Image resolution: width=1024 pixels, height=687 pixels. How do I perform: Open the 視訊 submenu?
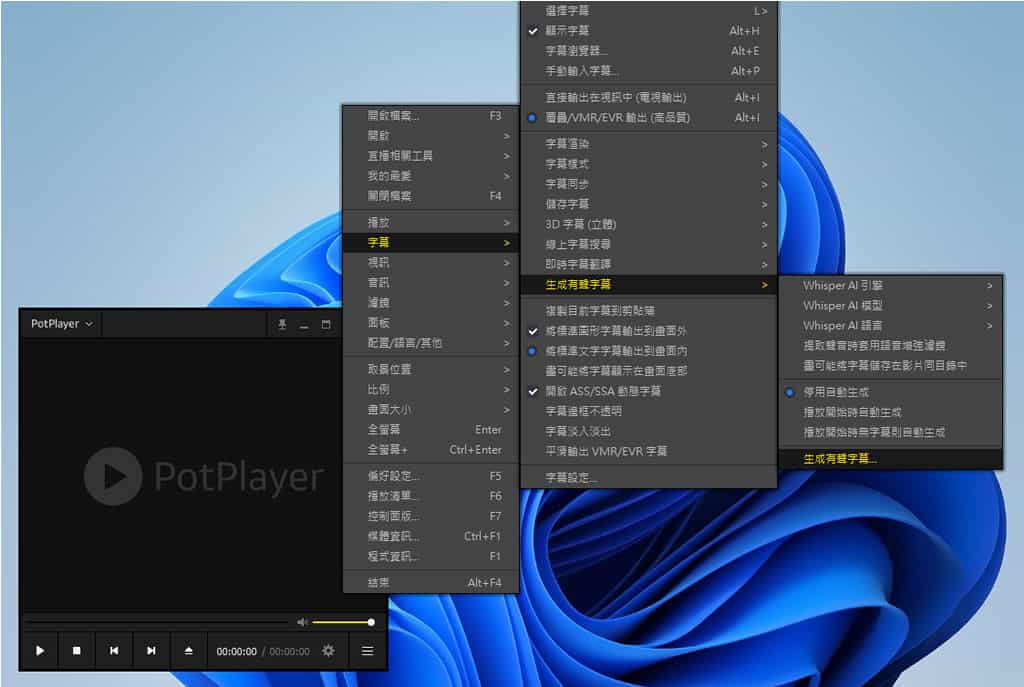tap(430, 263)
